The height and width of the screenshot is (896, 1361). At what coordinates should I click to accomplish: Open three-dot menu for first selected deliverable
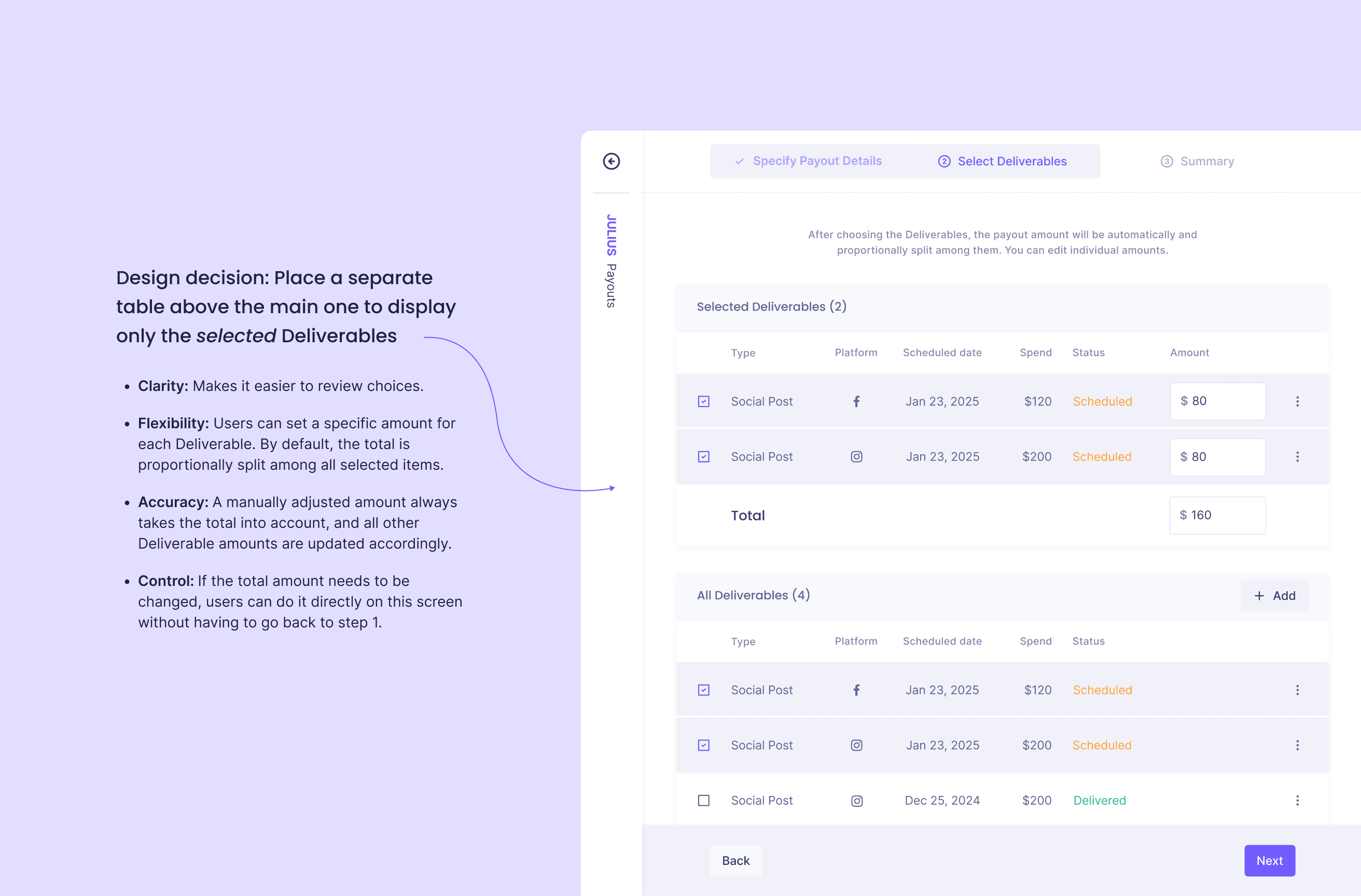click(1297, 401)
